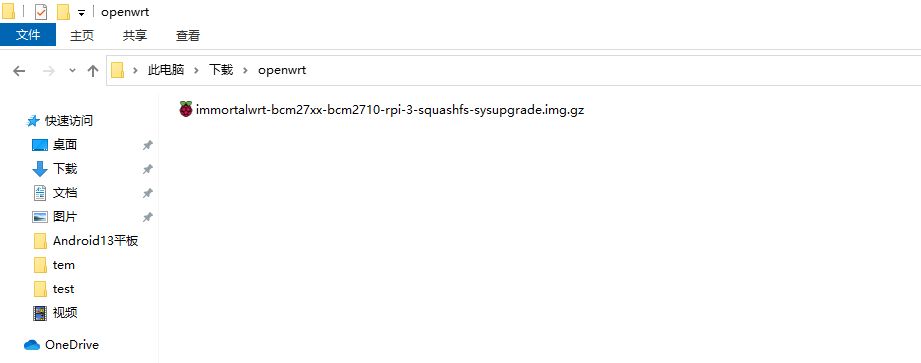Go up one folder level

click(92, 71)
